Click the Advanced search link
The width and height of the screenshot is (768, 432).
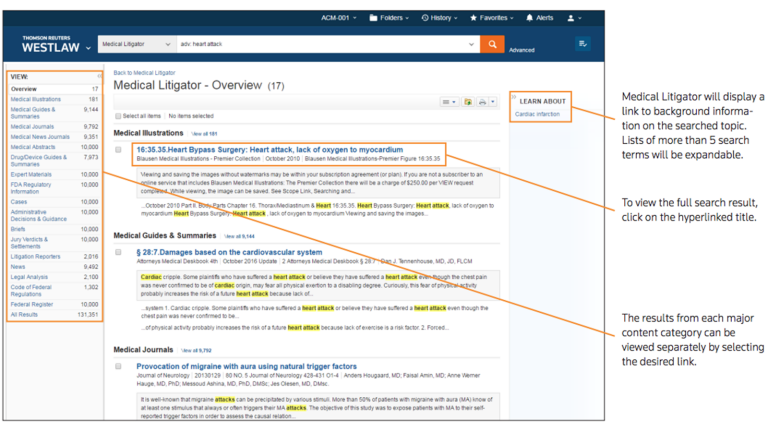(522, 50)
